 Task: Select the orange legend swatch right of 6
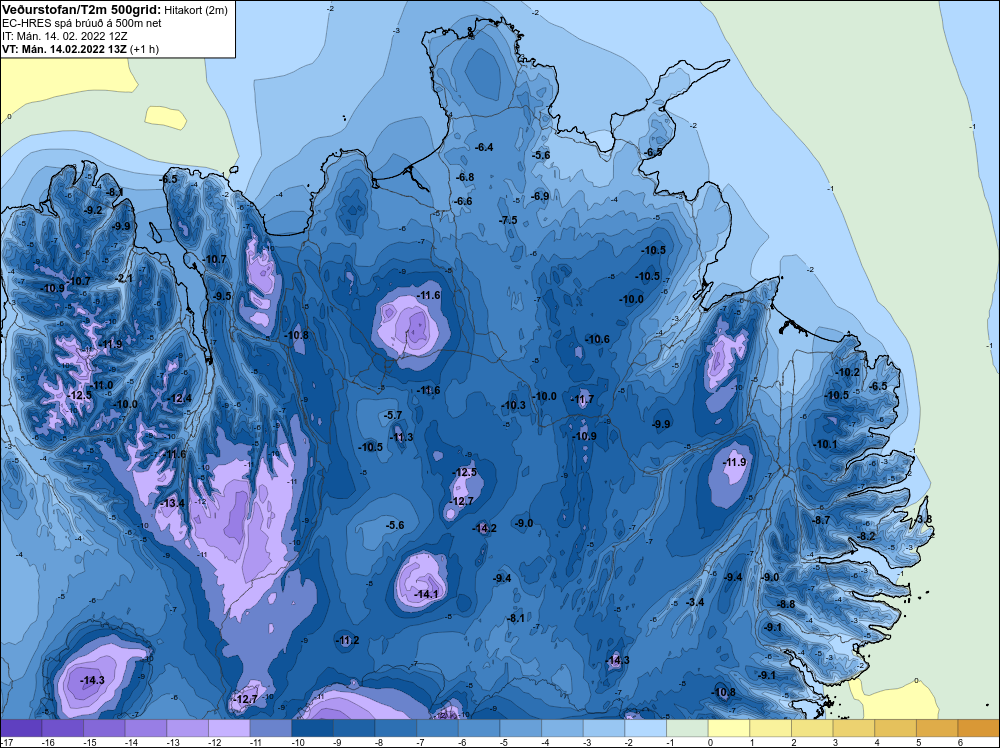(979, 728)
